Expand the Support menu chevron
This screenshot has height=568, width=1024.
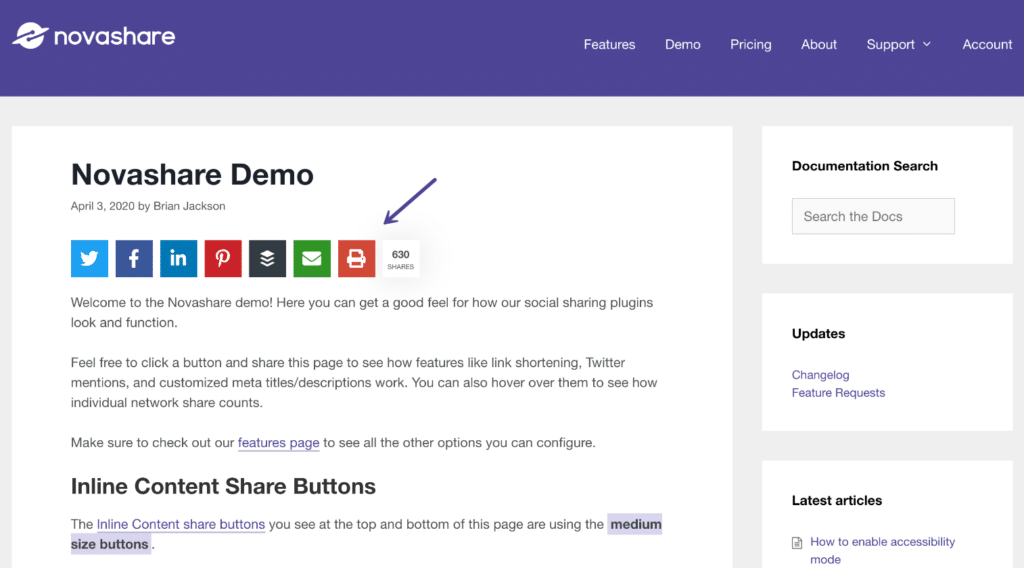click(927, 44)
